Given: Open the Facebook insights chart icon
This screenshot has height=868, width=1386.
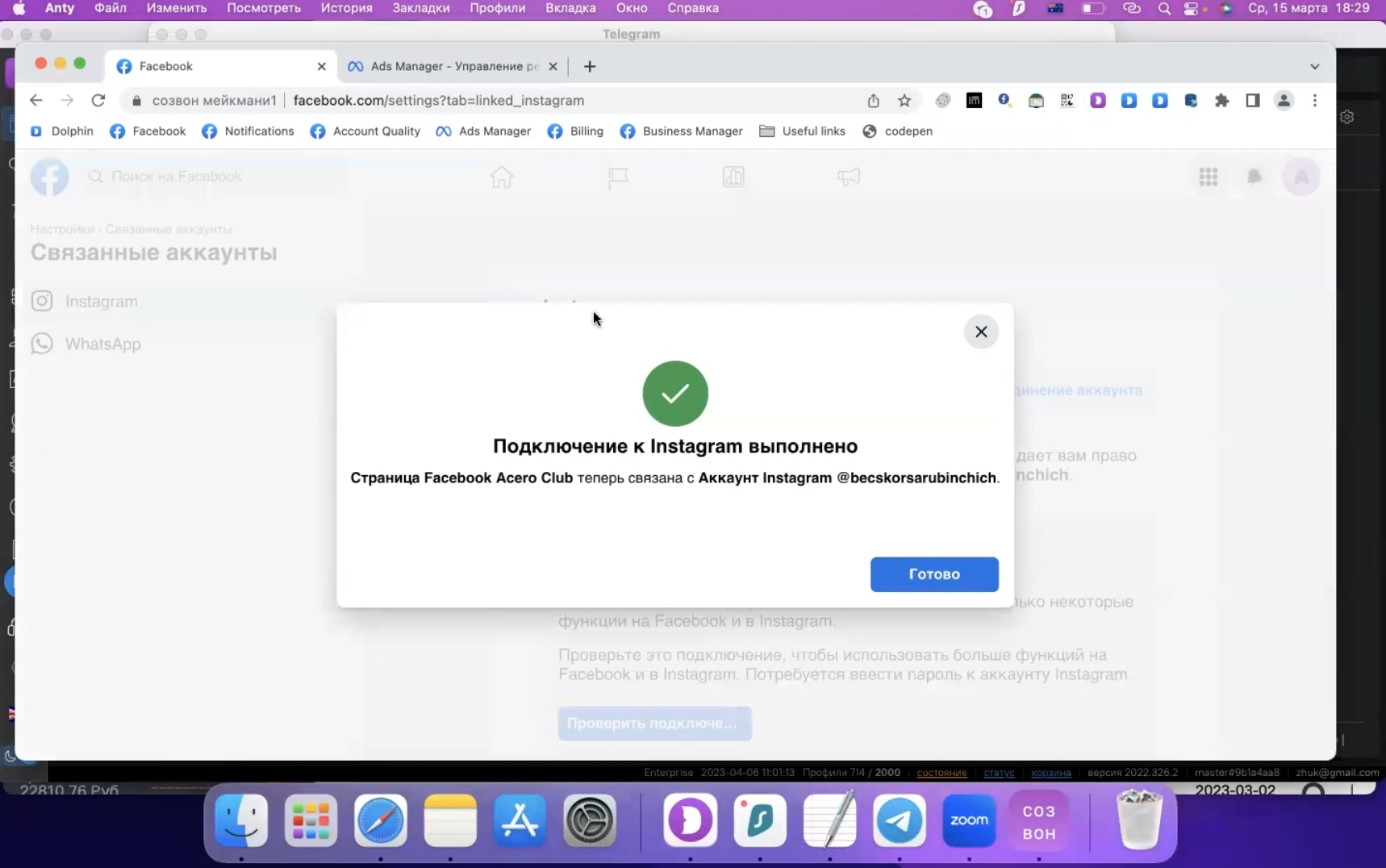Looking at the screenshot, I should tap(733, 177).
